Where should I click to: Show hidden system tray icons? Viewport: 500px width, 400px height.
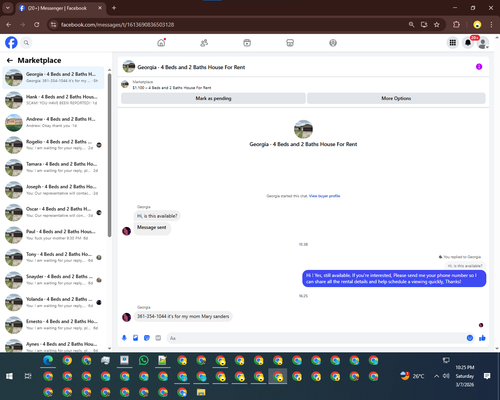(436, 376)
